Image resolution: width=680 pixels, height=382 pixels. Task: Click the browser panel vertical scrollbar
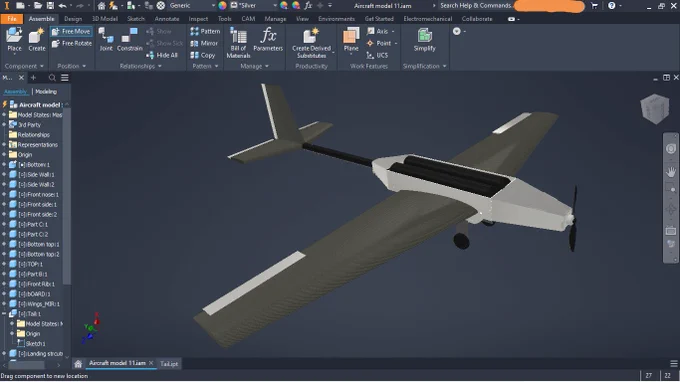66,195
